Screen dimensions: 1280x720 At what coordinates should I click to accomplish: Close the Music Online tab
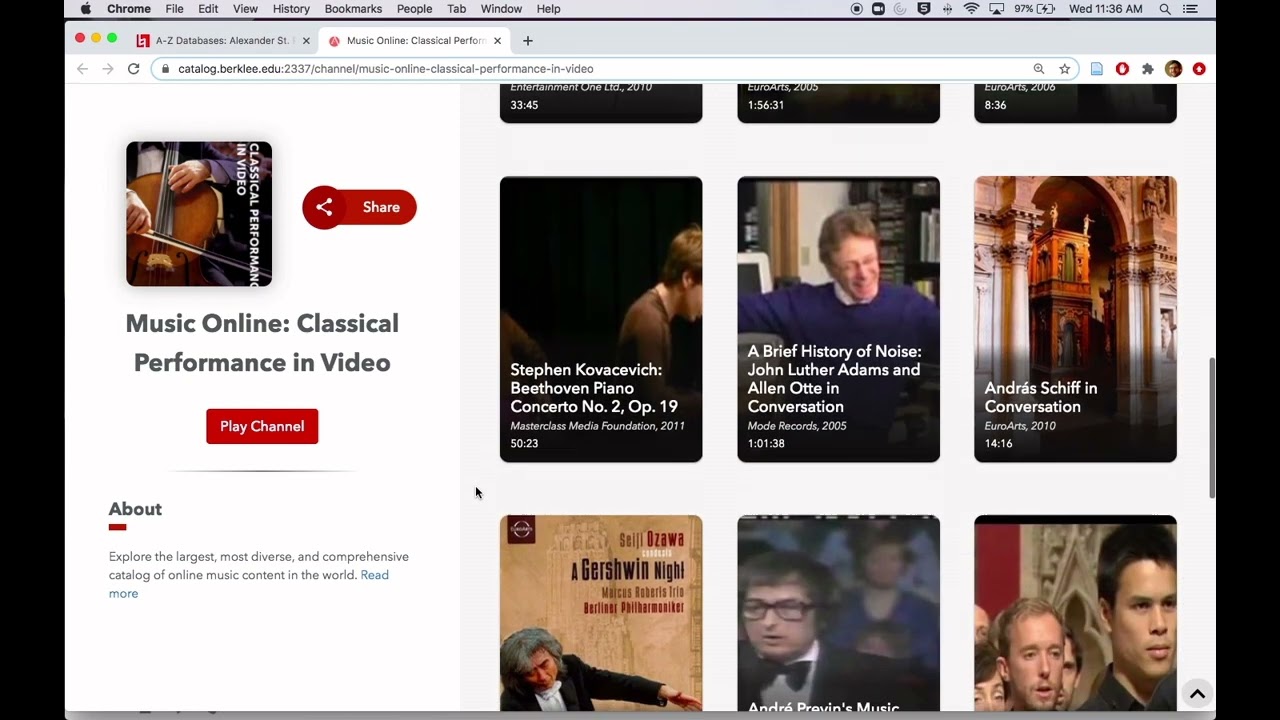(498, 41)
